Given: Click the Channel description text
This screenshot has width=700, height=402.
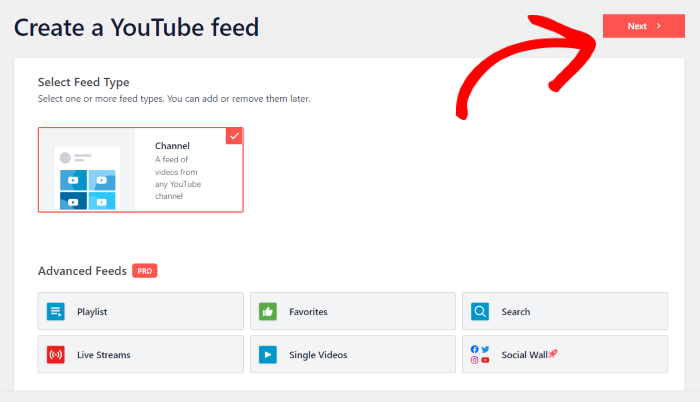Looking at the screenshot, I should click(x=178, y=178).
